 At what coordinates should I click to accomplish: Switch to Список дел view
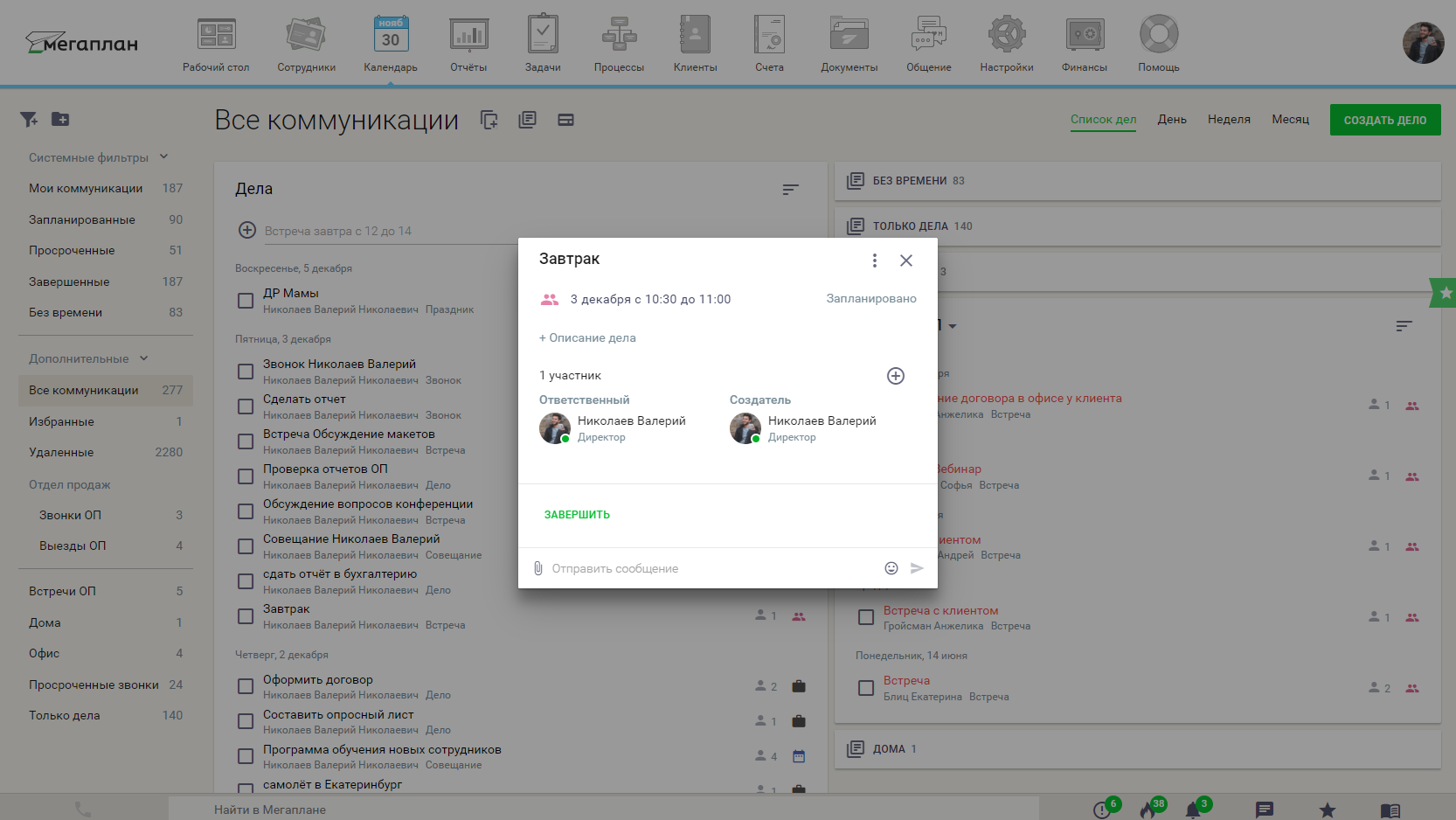coord(1103,120)
